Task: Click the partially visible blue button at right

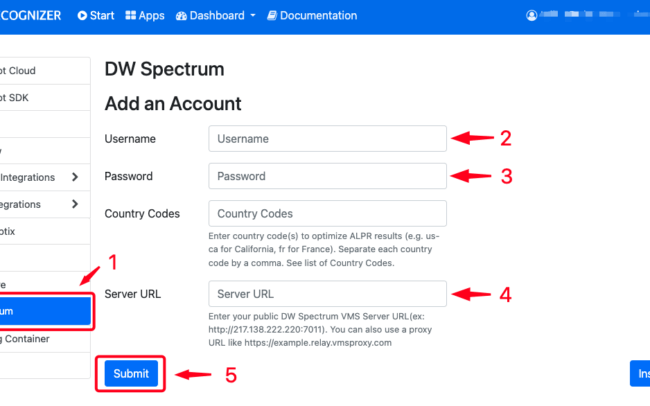Action: pyautogui.click(x=640, y=374)
